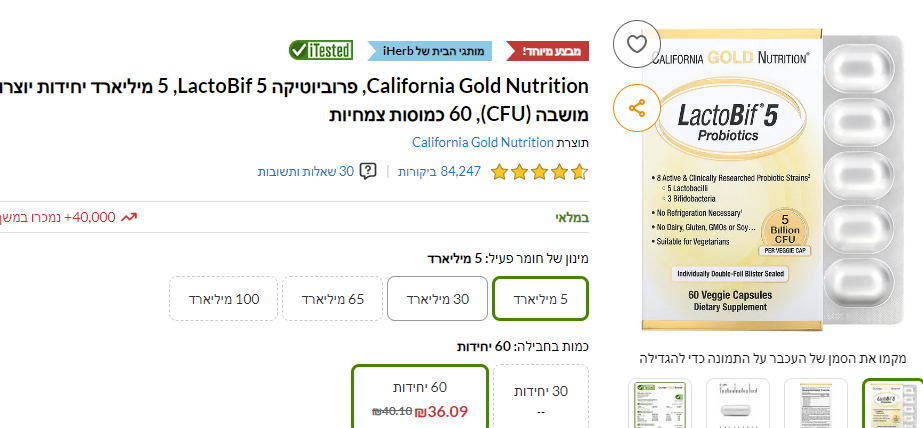Select the 65 מיליארד potency option
The height and width of the screenshot is (428, 923).
[x=332, y=299]
